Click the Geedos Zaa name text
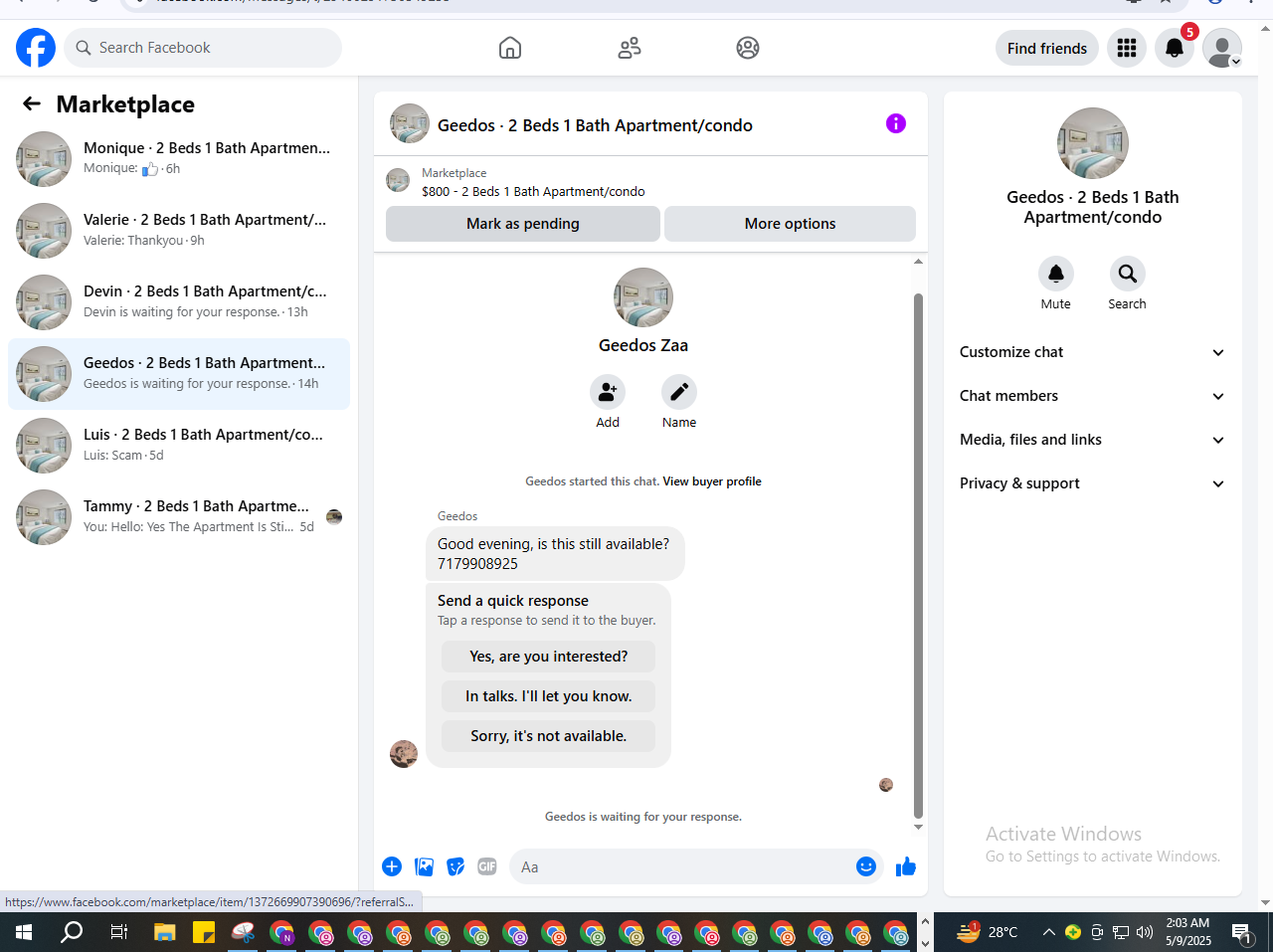 [643, 345]
